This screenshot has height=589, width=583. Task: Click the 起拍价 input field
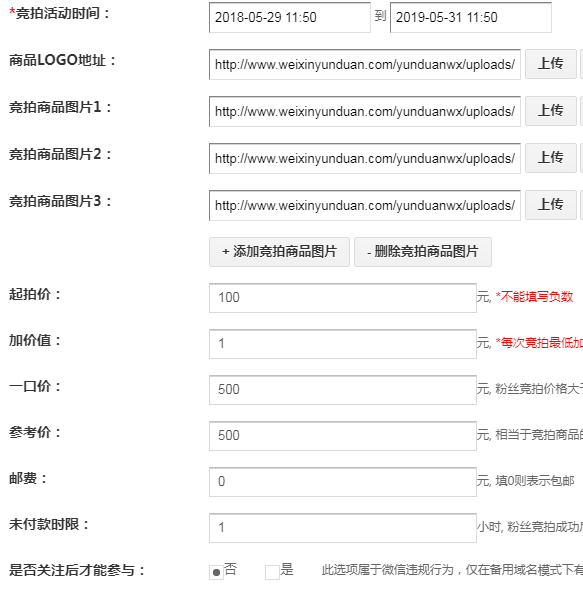coord(343,298)
